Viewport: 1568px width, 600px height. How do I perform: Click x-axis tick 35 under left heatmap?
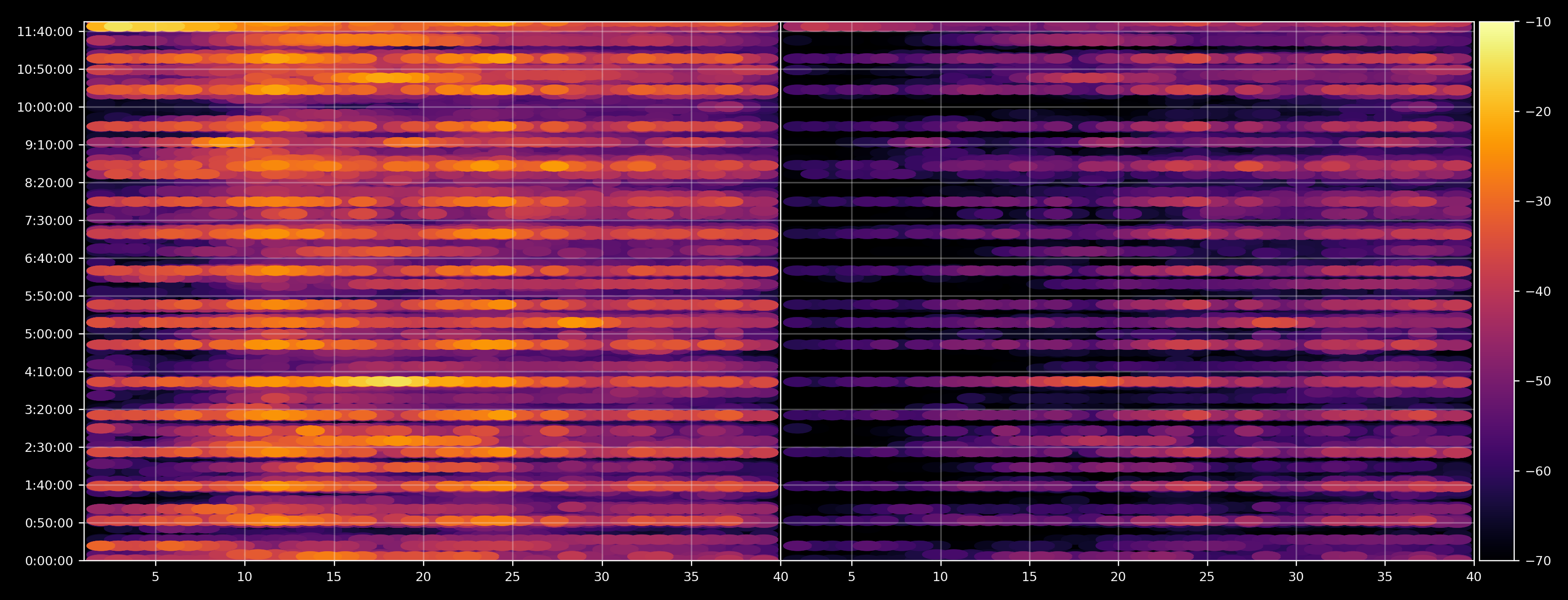(691, 577)
